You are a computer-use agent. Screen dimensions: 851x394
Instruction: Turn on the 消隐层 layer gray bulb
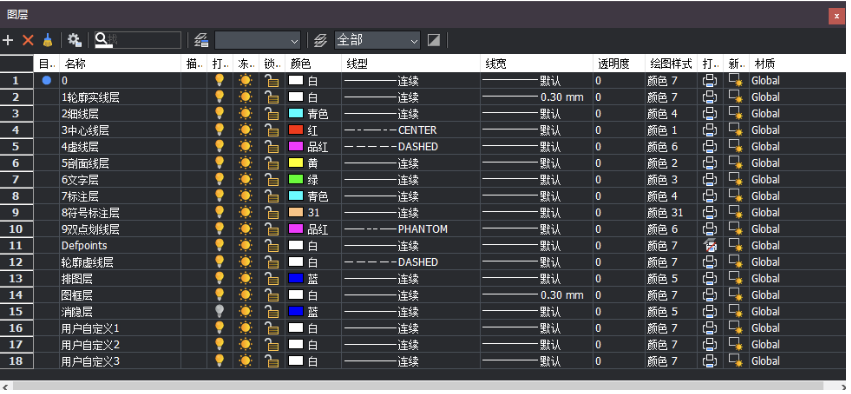219,311
